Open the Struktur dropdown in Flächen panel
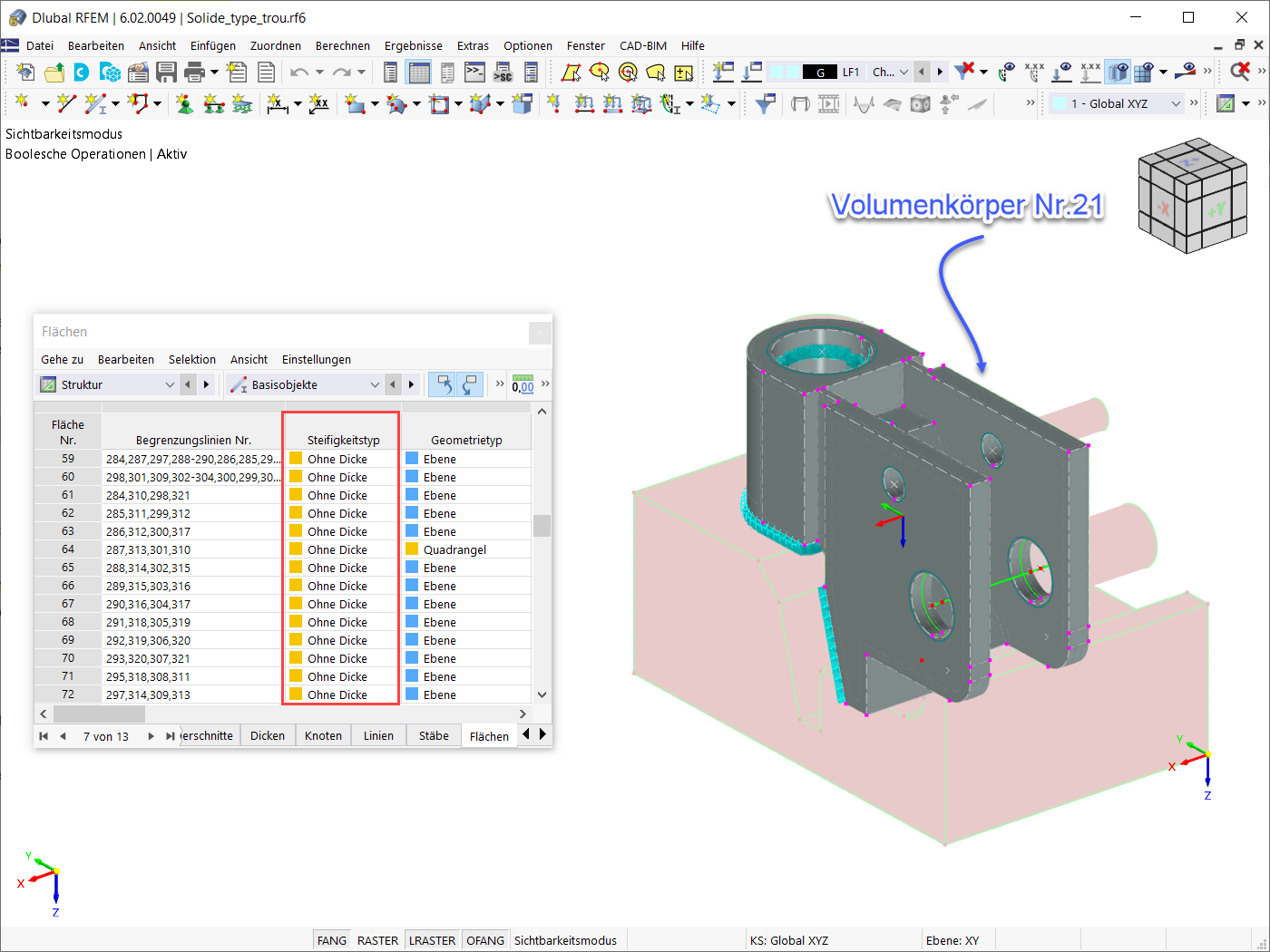Screen dimensions: 1270x952 (107, 384)
